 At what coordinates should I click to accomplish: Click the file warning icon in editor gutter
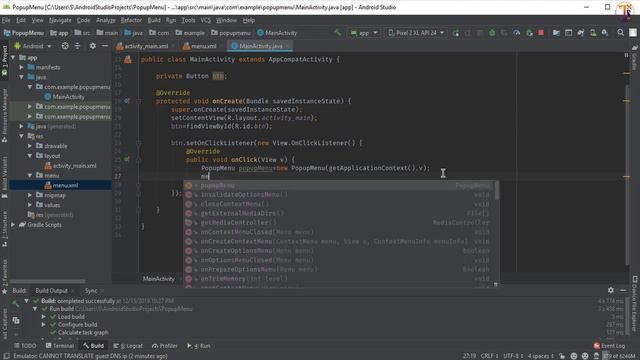click(128, 60)
